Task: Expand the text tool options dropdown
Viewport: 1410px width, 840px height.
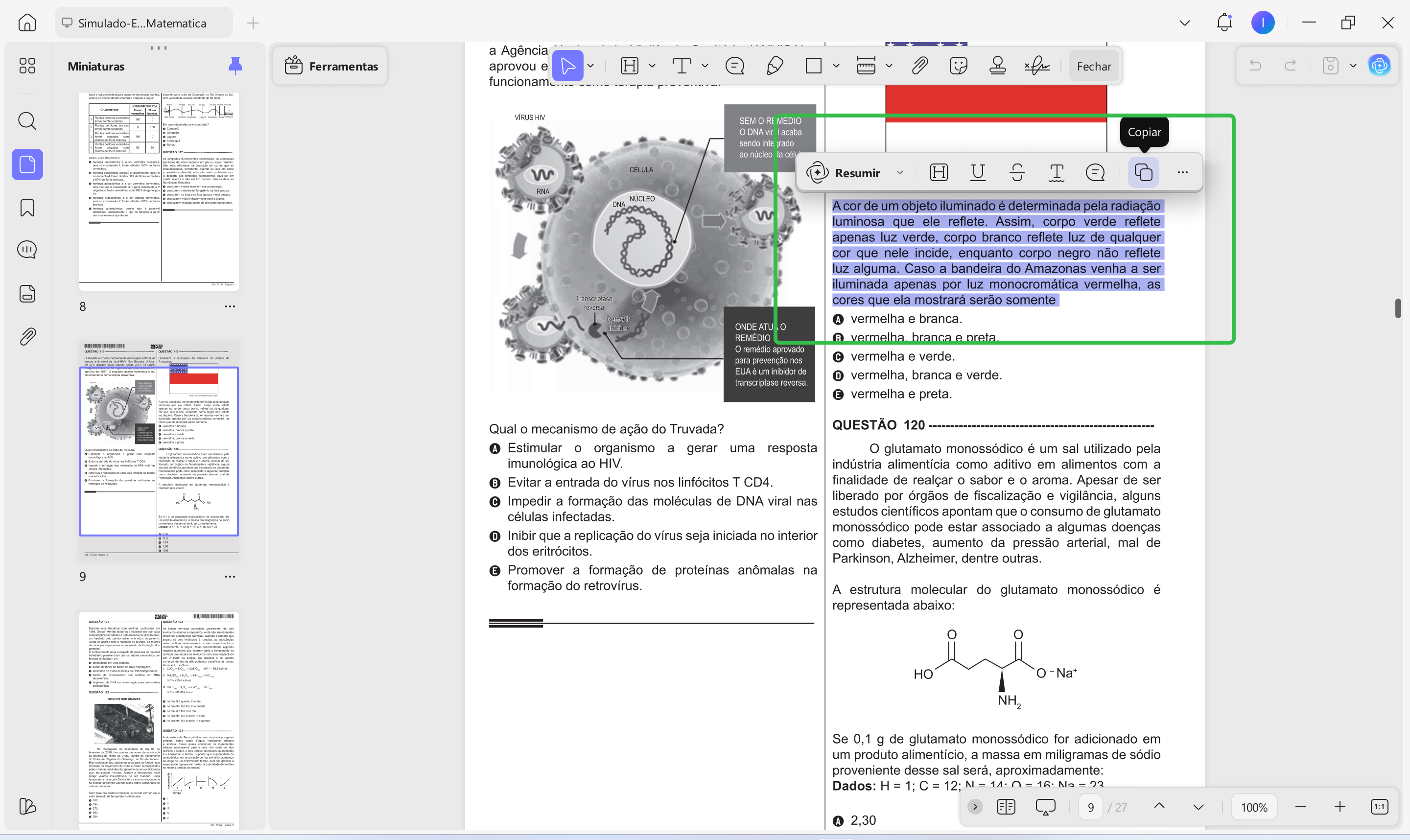Action: click(705, 66)
